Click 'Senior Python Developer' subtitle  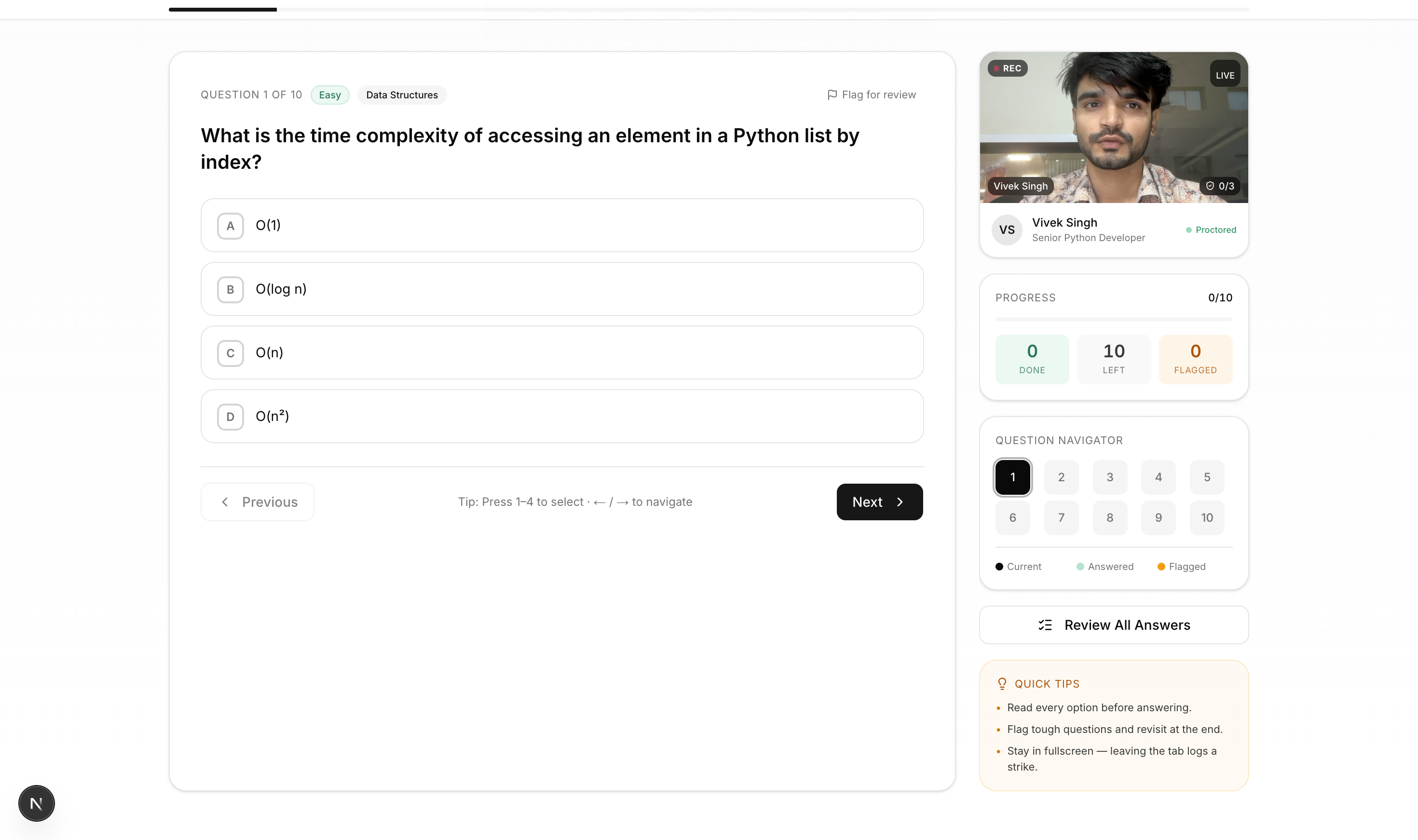coord(1088,238)
